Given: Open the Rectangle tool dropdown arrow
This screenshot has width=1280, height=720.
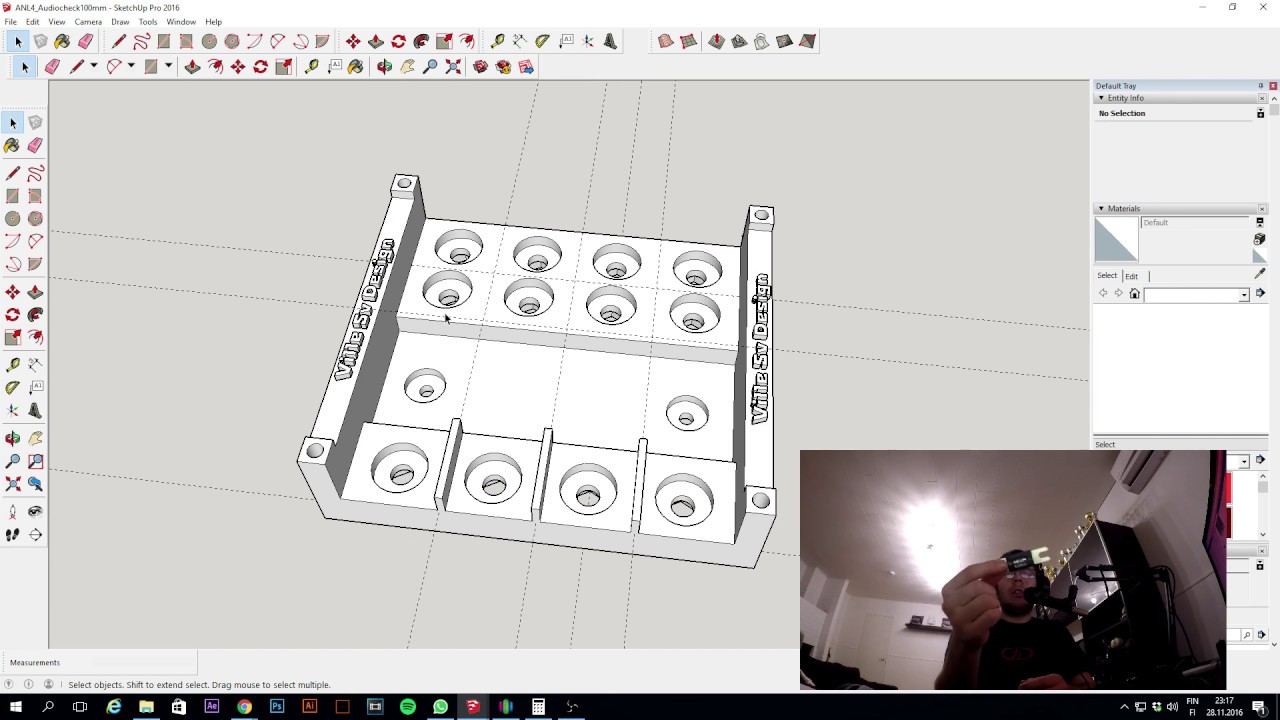Looking at the screenshot, I should tap(168, 66).
